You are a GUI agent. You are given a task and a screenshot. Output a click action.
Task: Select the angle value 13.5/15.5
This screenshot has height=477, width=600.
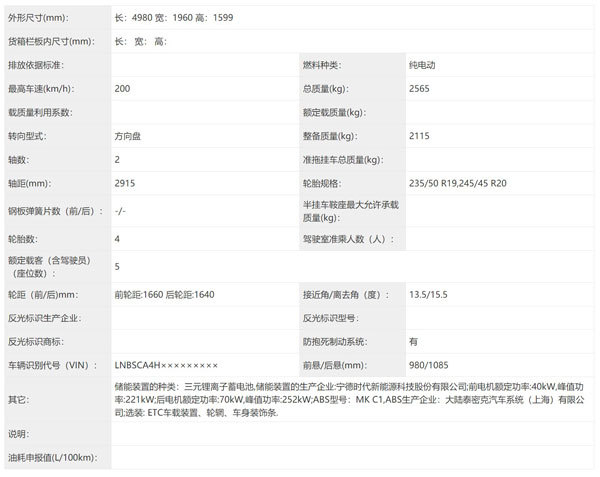428,295
